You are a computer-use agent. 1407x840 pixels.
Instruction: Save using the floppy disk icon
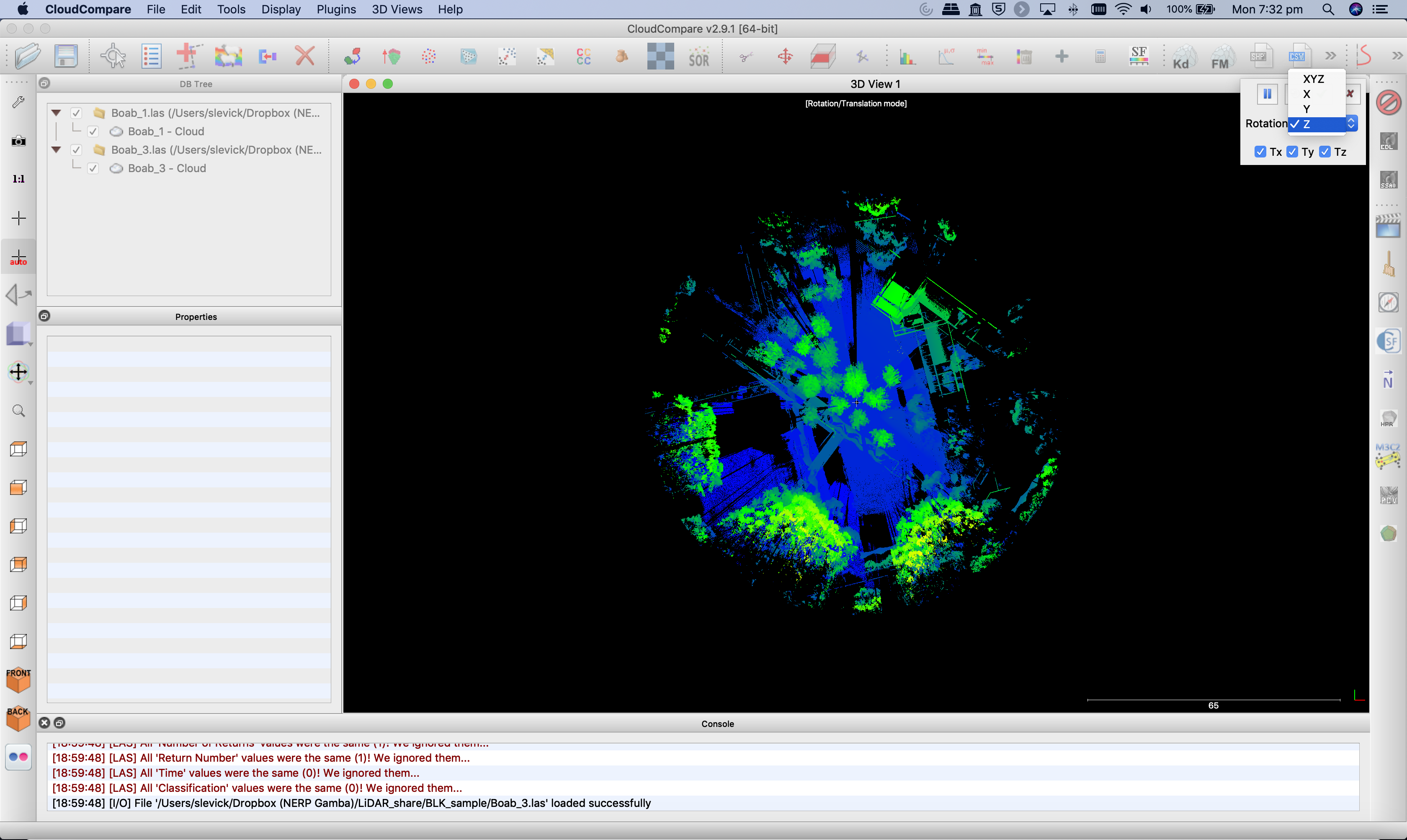[66, 56]
